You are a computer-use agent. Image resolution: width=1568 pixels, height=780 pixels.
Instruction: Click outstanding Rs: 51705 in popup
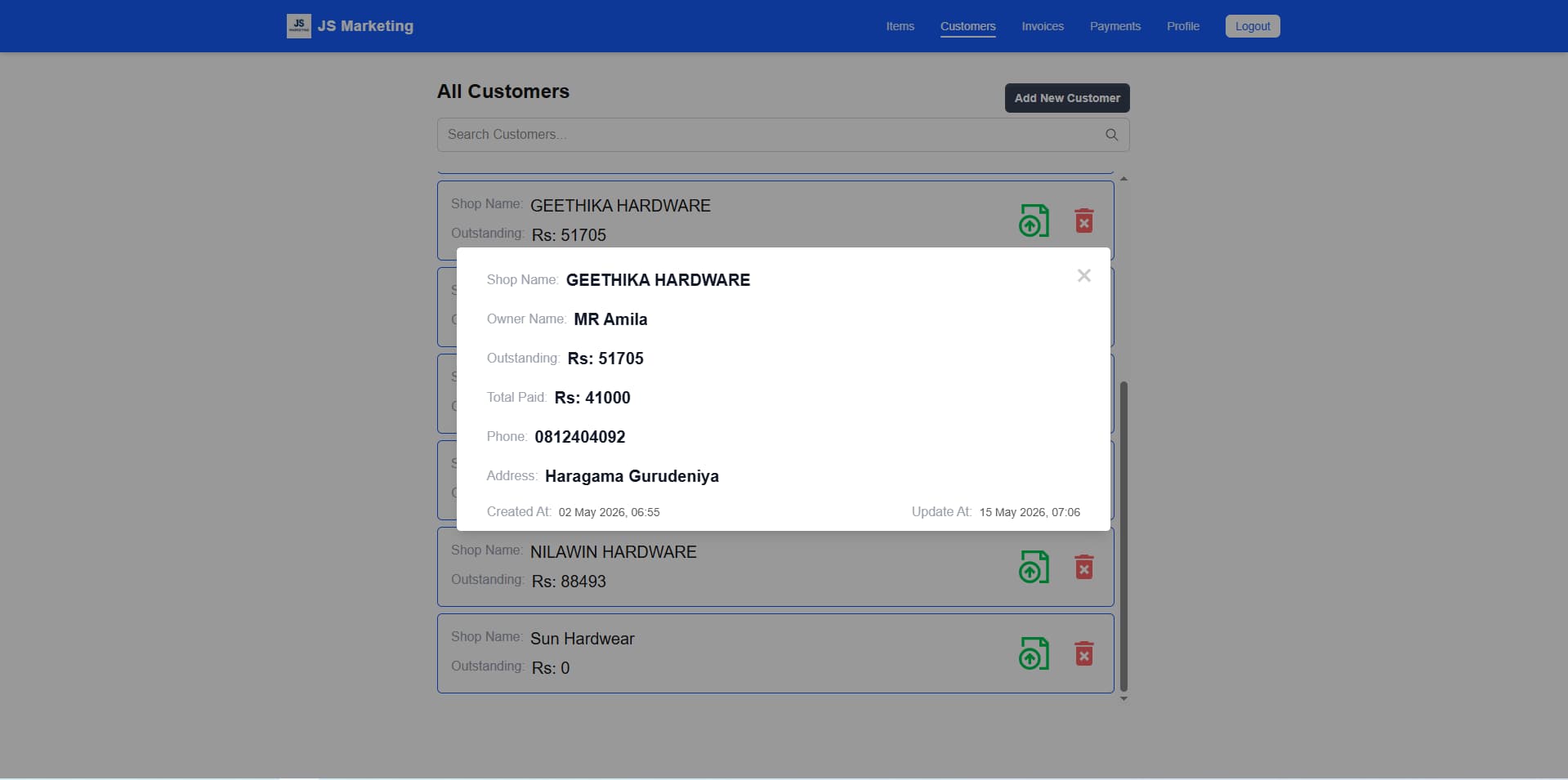(x=605, y=359)
